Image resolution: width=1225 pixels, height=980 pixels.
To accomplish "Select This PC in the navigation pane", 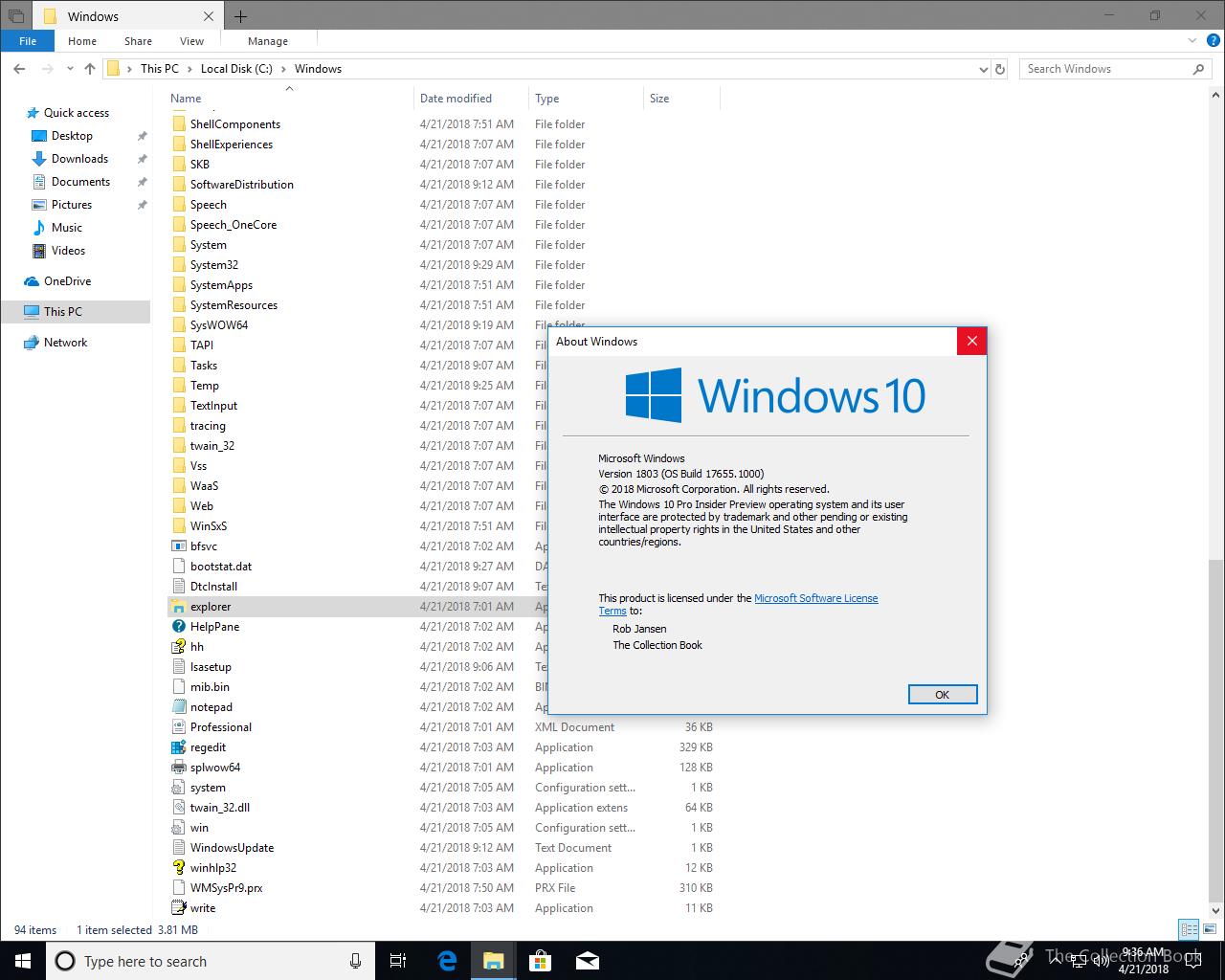I will 75,312.
